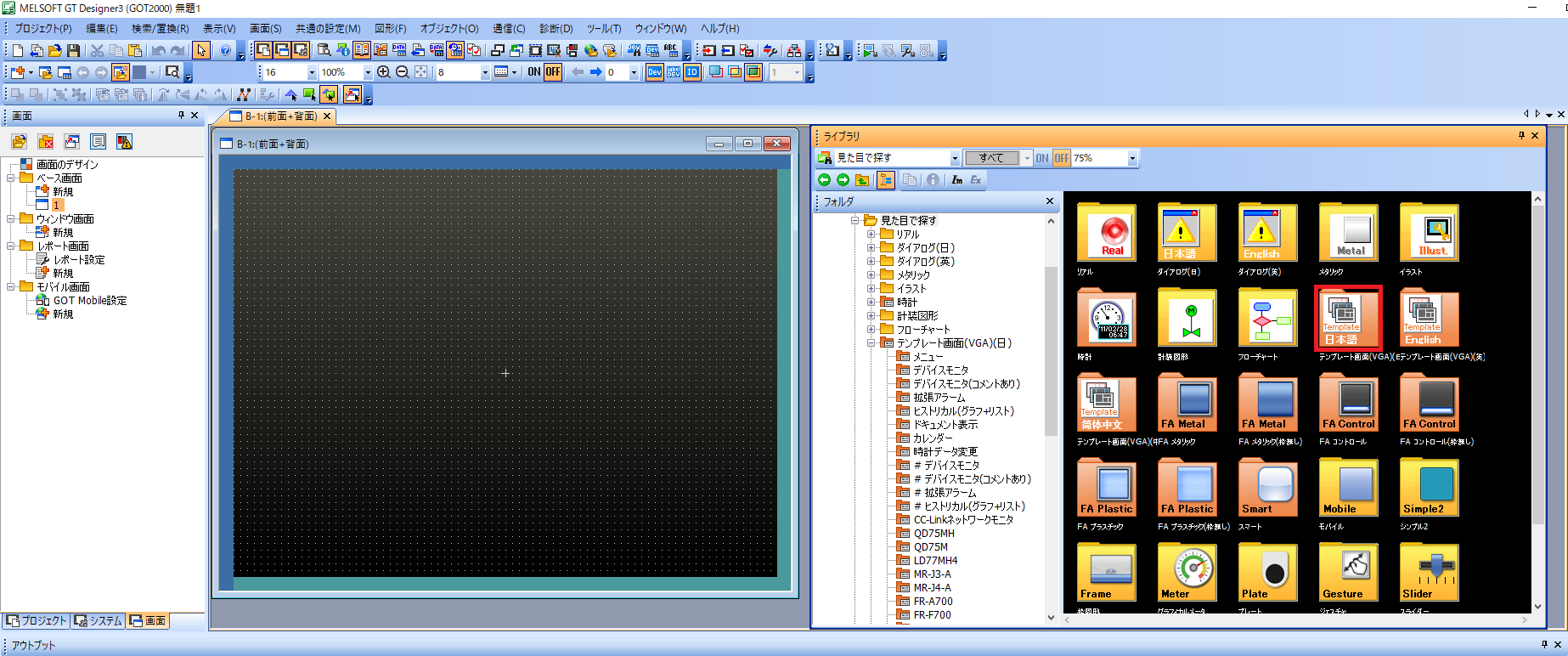Click the data transfer write-to-GOT icon
Image resolution: width=1568 pixels, height=656 pixels.
708,51
